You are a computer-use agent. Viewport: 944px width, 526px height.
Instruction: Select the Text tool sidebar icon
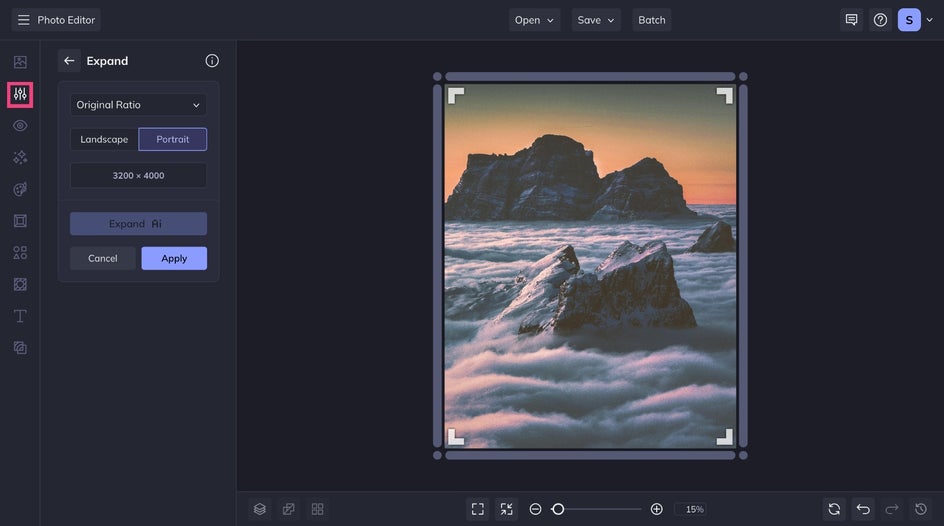coord(20,316)
